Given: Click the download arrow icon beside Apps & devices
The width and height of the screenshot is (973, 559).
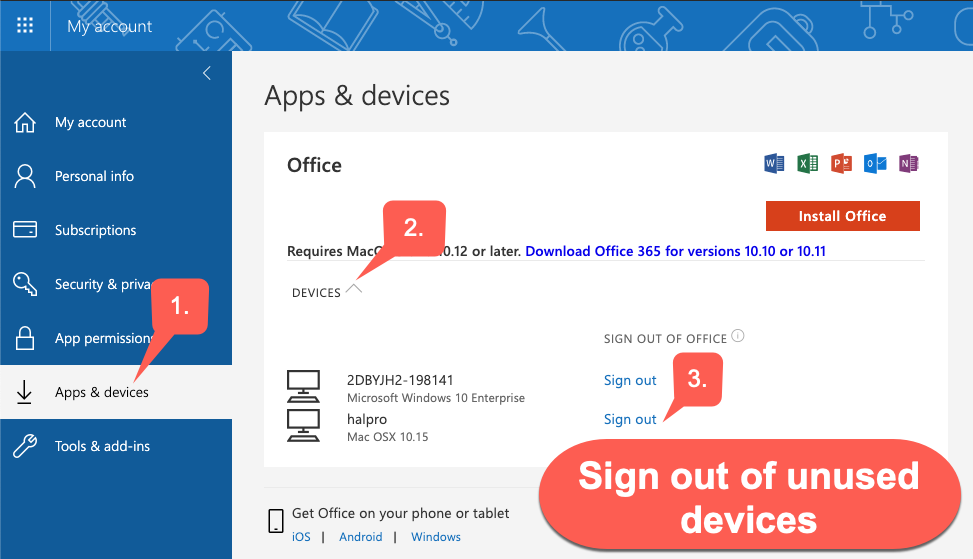Looking at the screenshot, I should pos(24,392).
